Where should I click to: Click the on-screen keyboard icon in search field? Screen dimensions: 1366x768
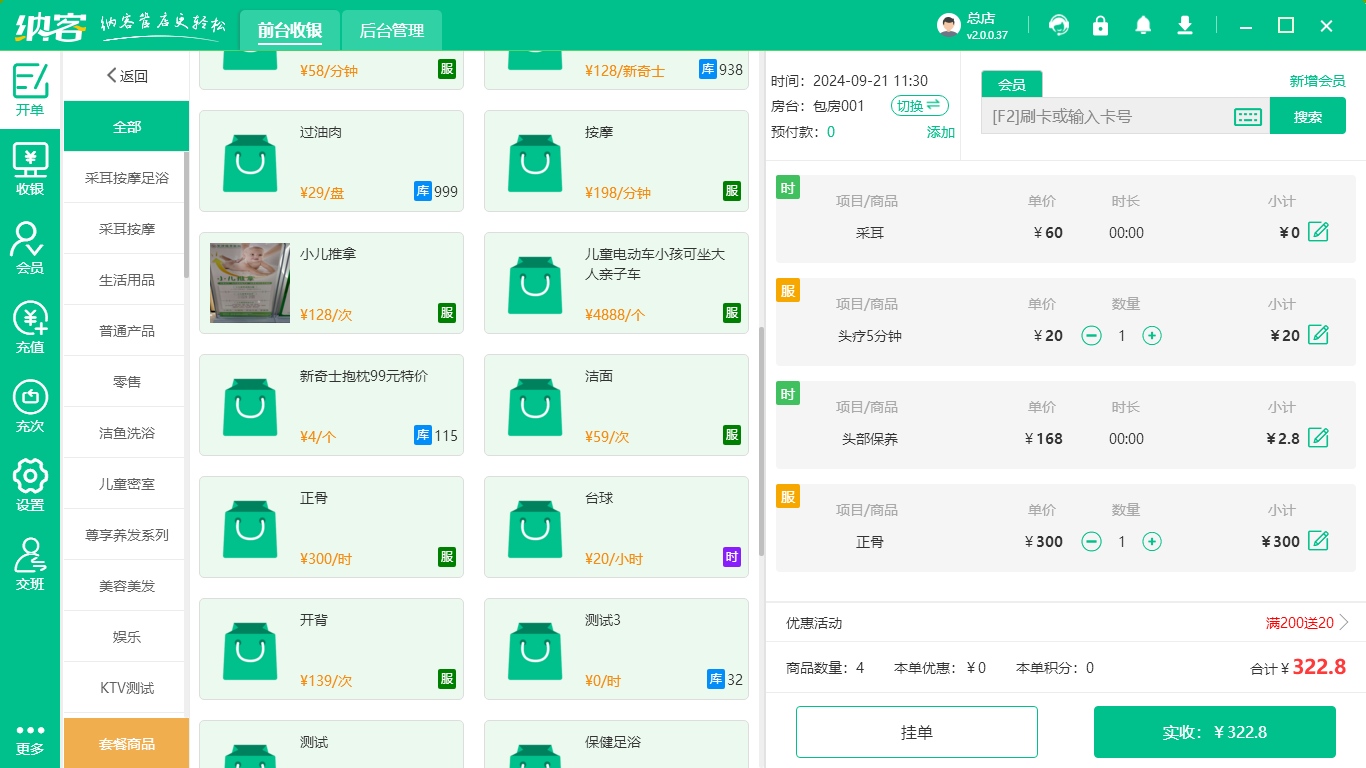1247,117
